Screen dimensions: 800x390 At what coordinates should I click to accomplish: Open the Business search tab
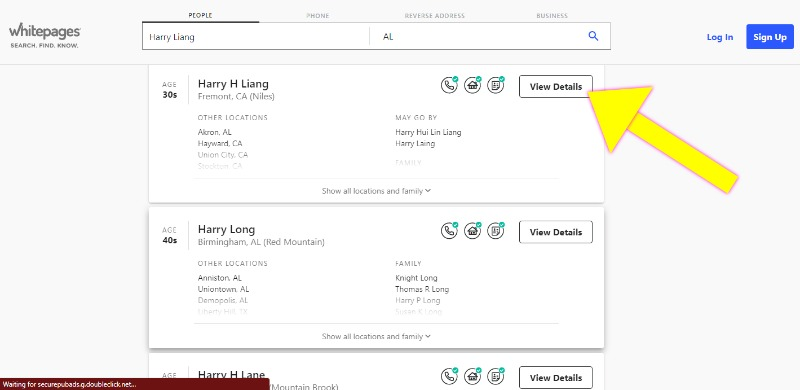tap(552, 16)
